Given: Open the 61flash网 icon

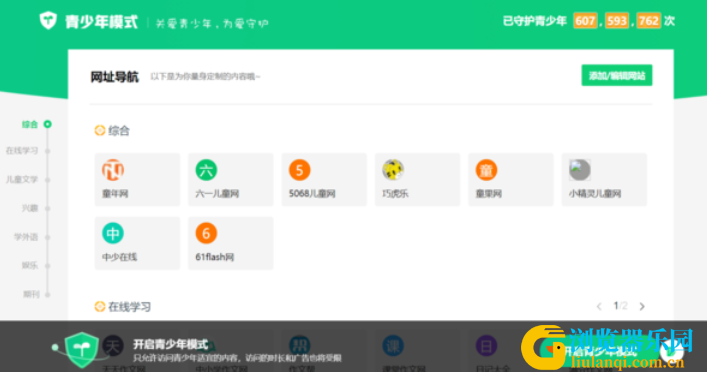Looking at the screenshot, I should 206,233.
